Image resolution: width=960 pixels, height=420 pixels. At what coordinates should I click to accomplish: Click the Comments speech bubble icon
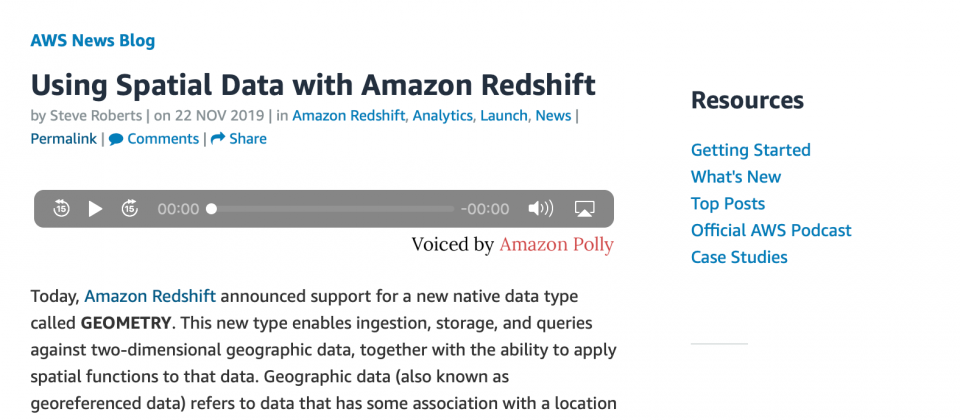pyautogui.click(x=116, y=140)
